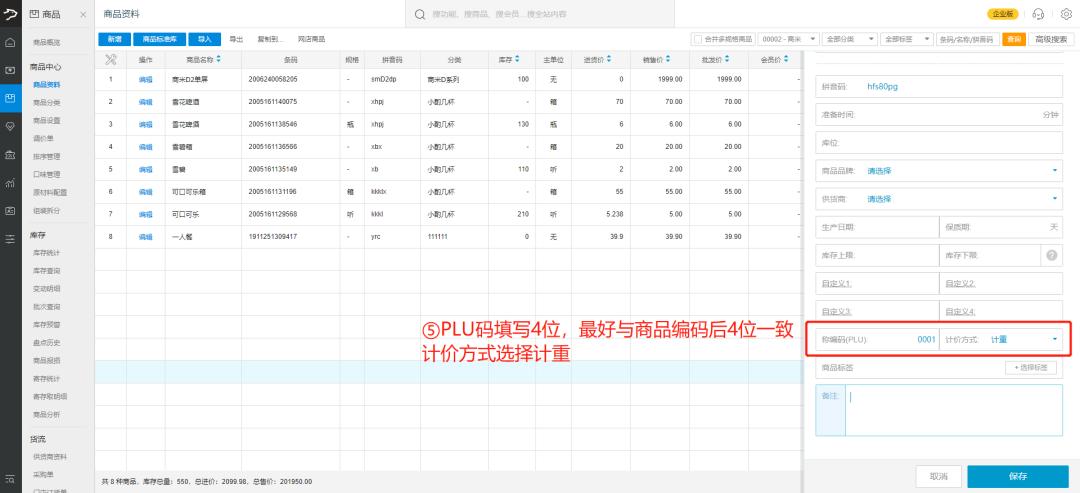Open 库存统计 in the sidebar

coord(47,253)
